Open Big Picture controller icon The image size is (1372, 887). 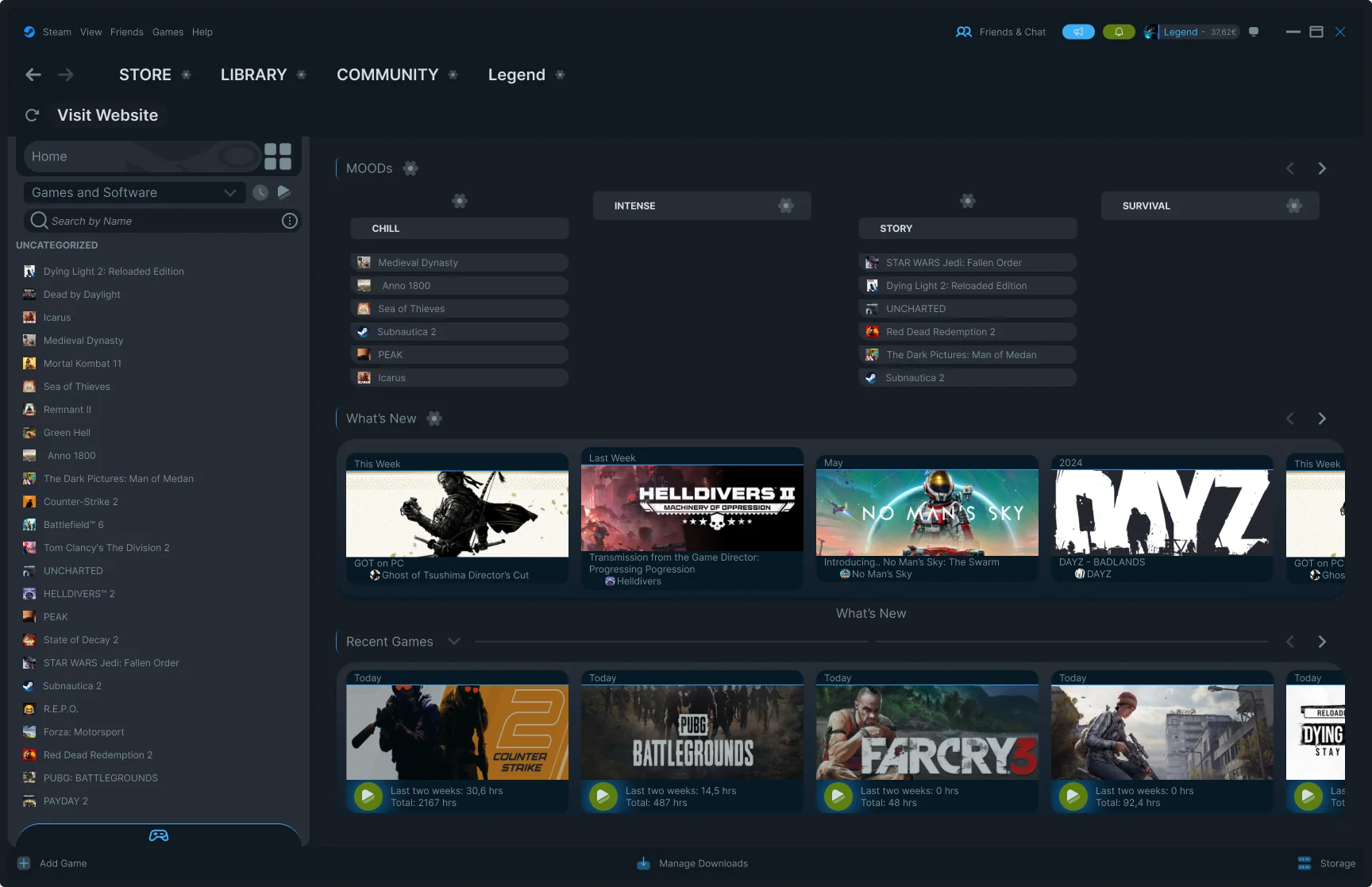pyautogui.click(x=159, y=835)
